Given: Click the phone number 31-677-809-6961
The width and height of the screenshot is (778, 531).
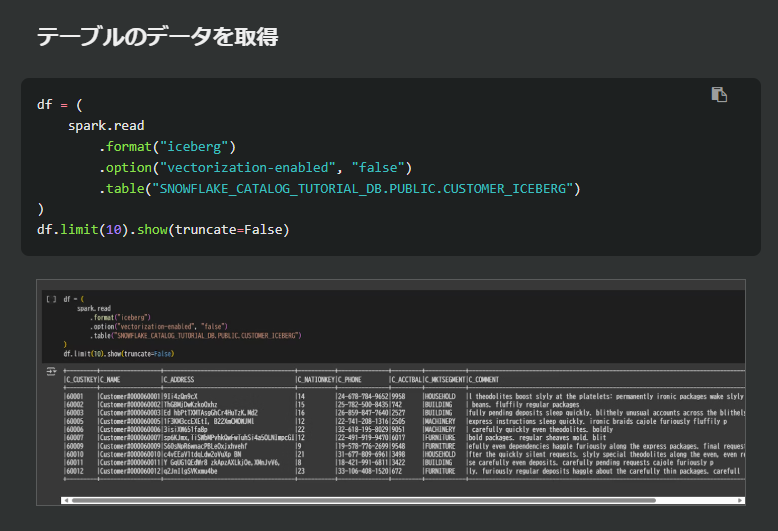Looking at the screenshot, I should [x=363, y=455].
